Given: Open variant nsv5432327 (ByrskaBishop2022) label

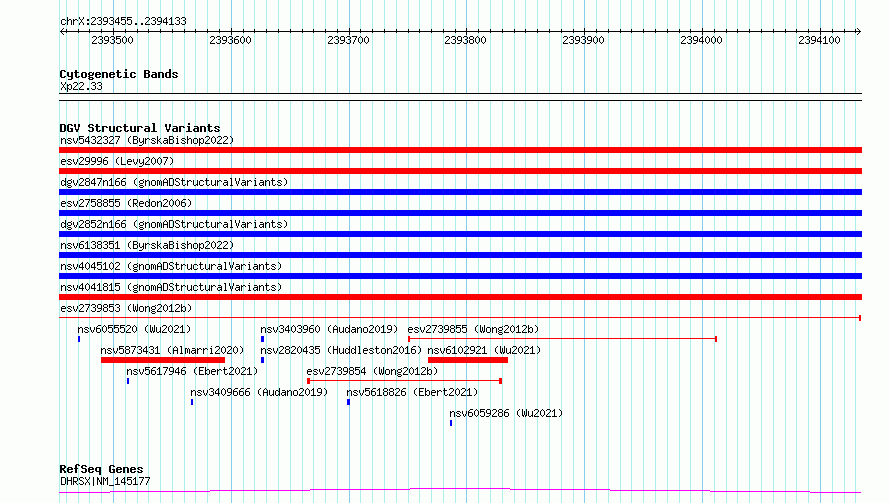Looking at the screenshot, I should click(147, 140).
